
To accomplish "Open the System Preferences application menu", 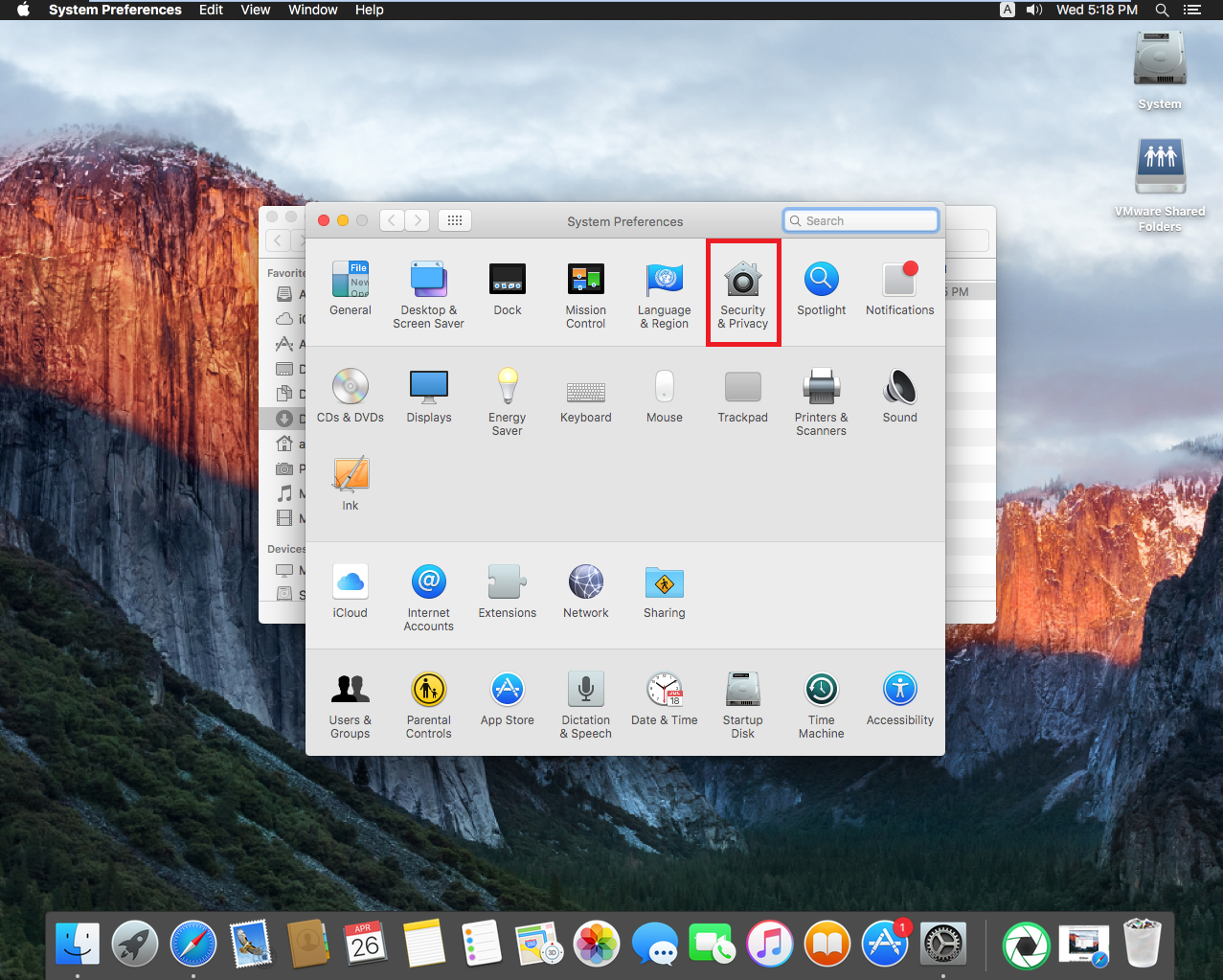I will (115, 10).
